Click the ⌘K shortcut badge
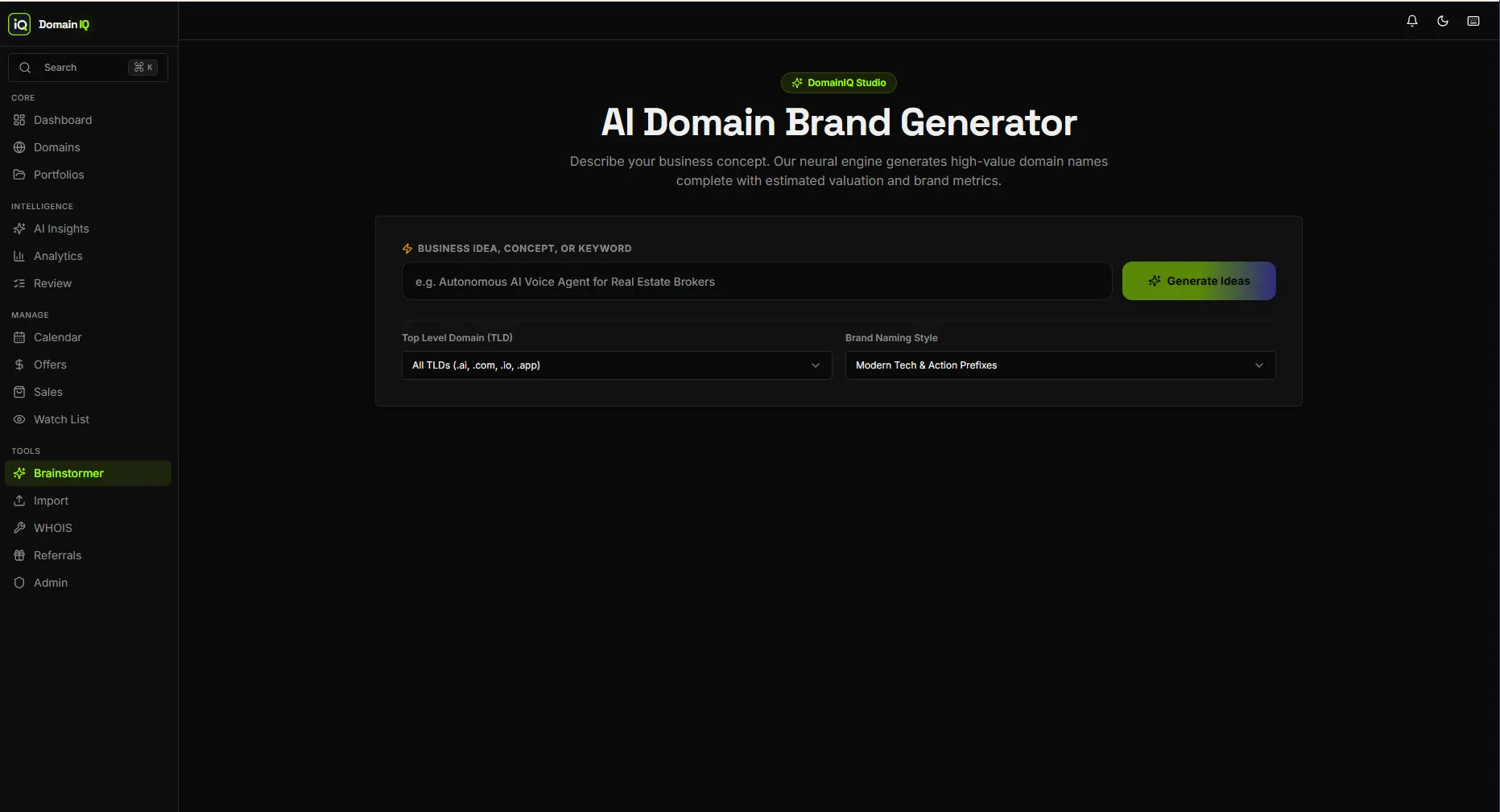Viewport: 1500px width, 812px height. coord(143,68)
